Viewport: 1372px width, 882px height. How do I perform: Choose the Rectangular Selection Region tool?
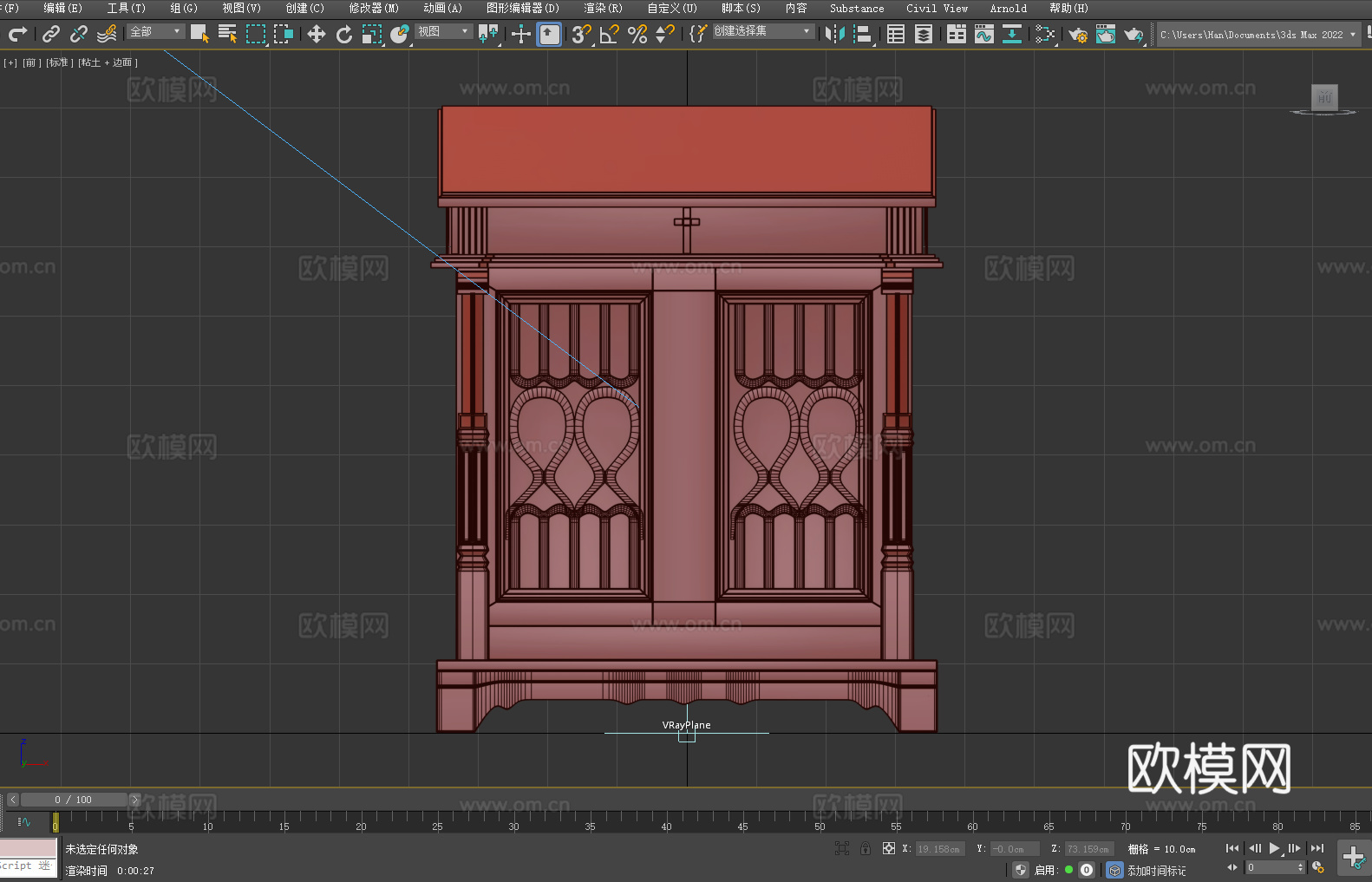point(256,34)
